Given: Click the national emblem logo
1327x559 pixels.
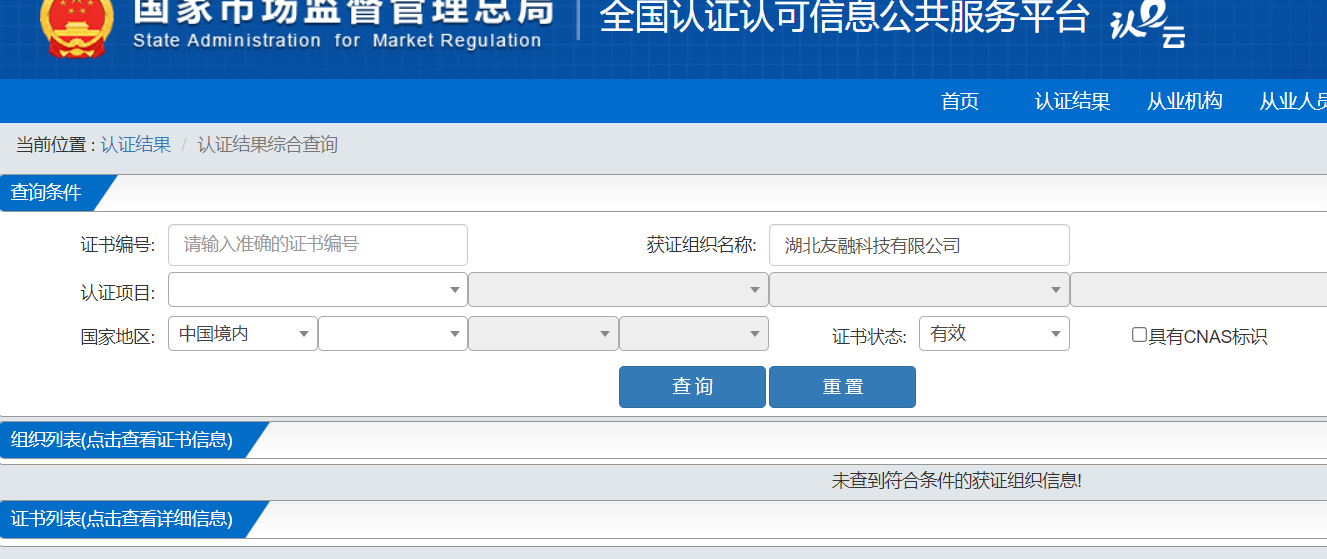Looking at the screenshot, I should pos(77,28).
